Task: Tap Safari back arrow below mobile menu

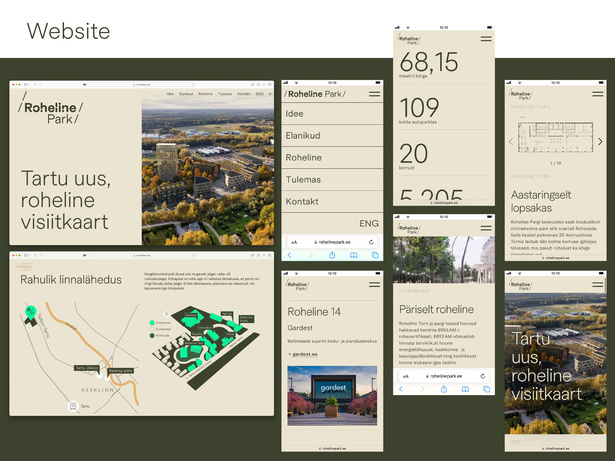Action: 290,256
